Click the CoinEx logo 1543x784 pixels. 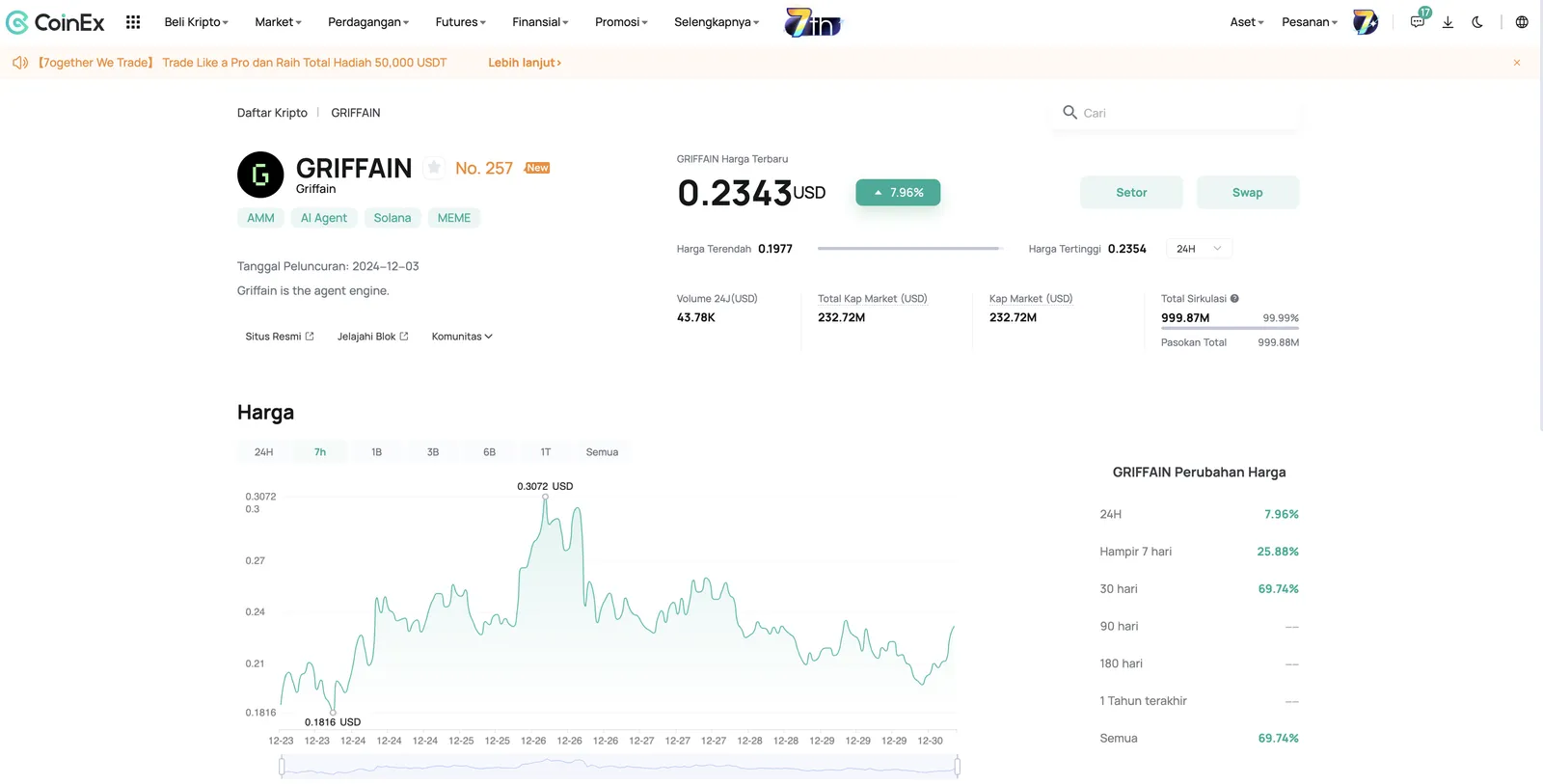55,22
